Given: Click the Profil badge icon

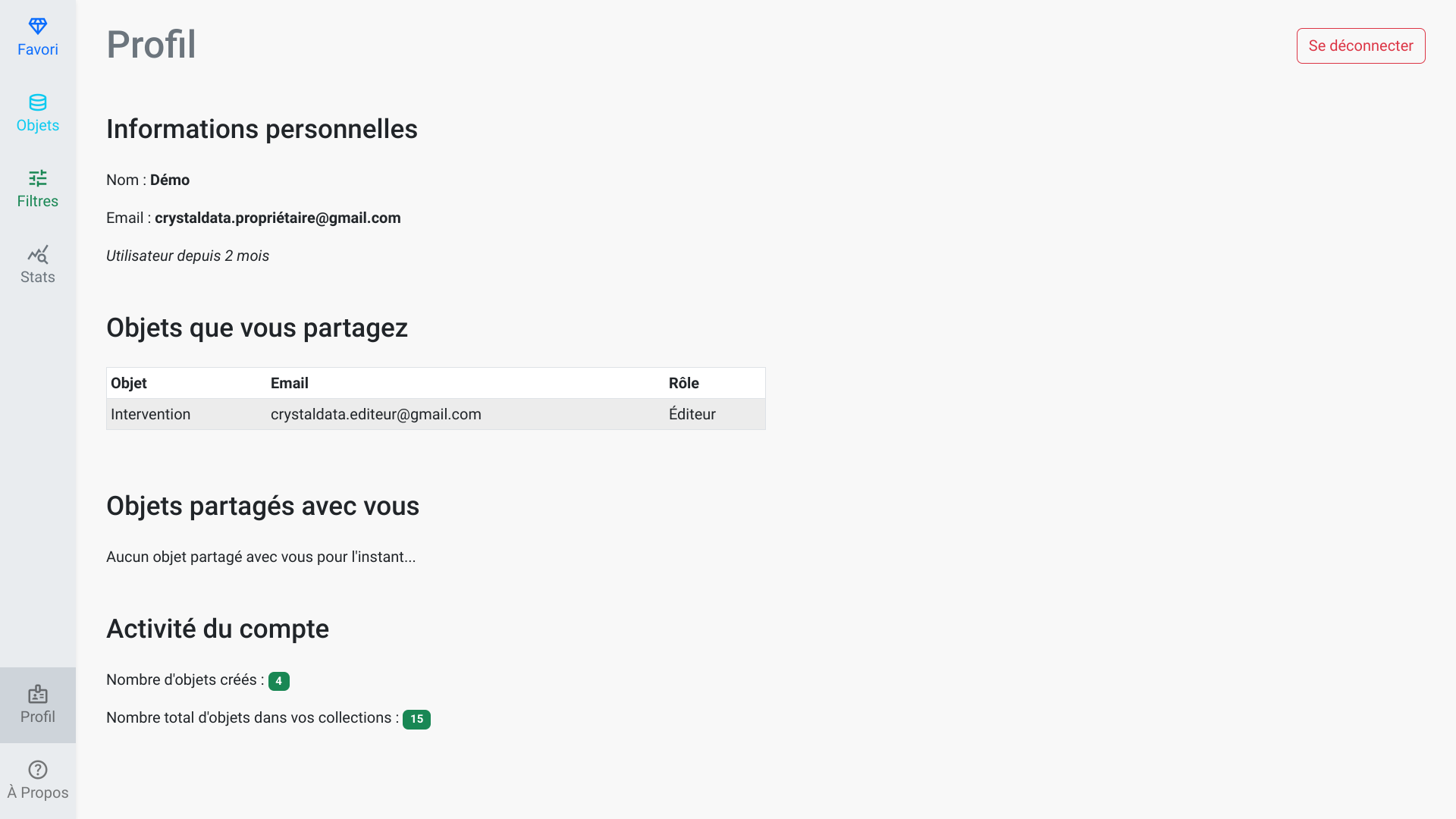Looking at the screenshot, I should pyautogui.click(x=38, y=694).
